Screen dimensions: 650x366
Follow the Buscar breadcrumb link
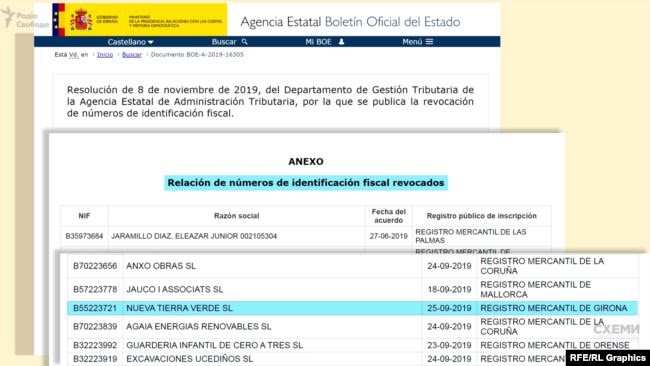(132, 55)
